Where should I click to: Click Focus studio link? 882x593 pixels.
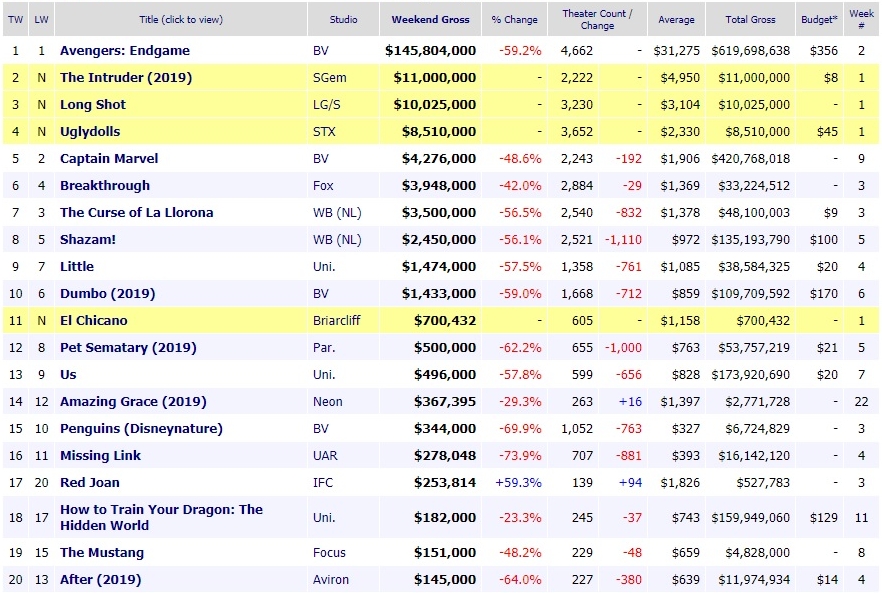click(329, 553)
